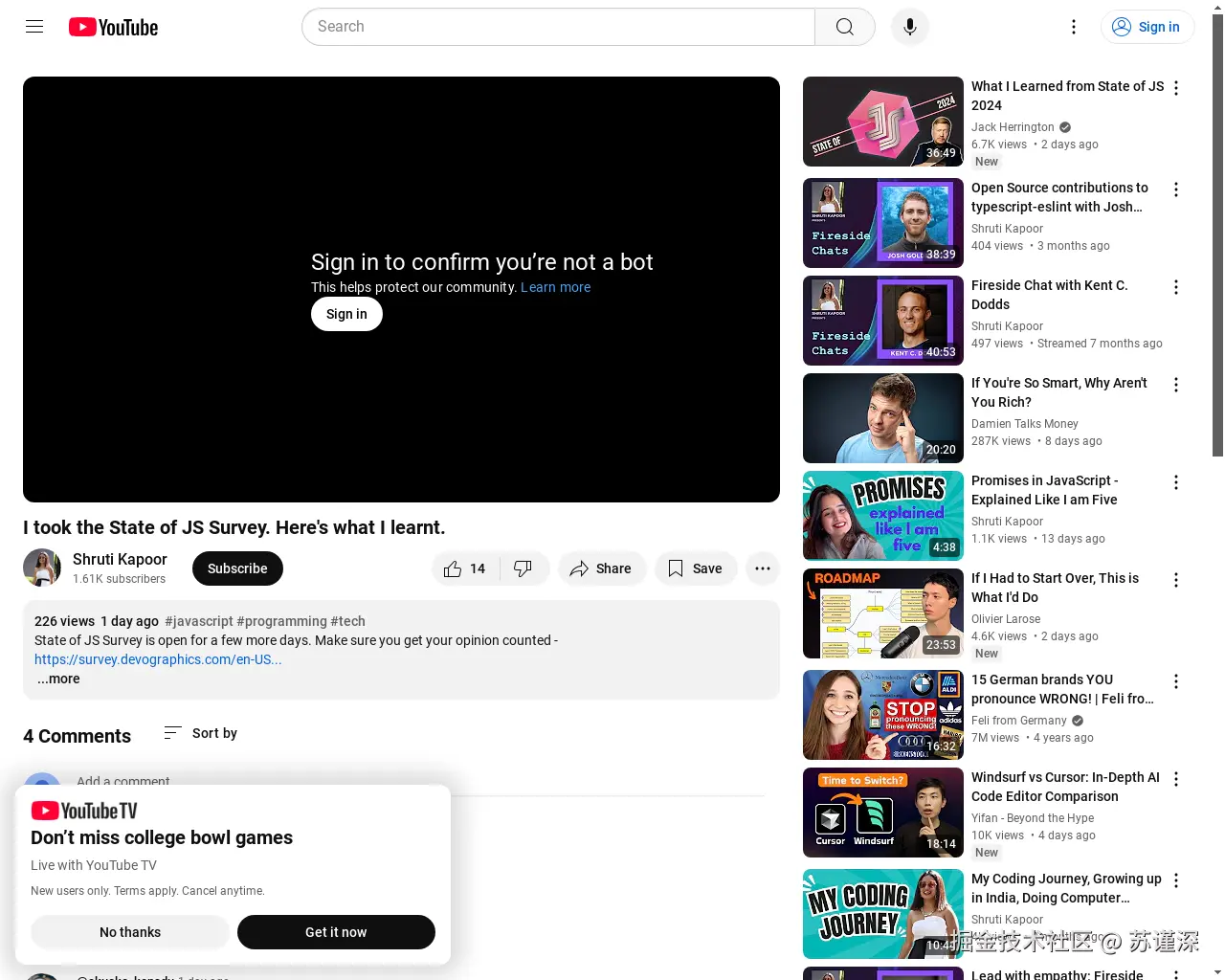
Task: Open My Coding Journey thumbnail
Action: click(883, 914)
